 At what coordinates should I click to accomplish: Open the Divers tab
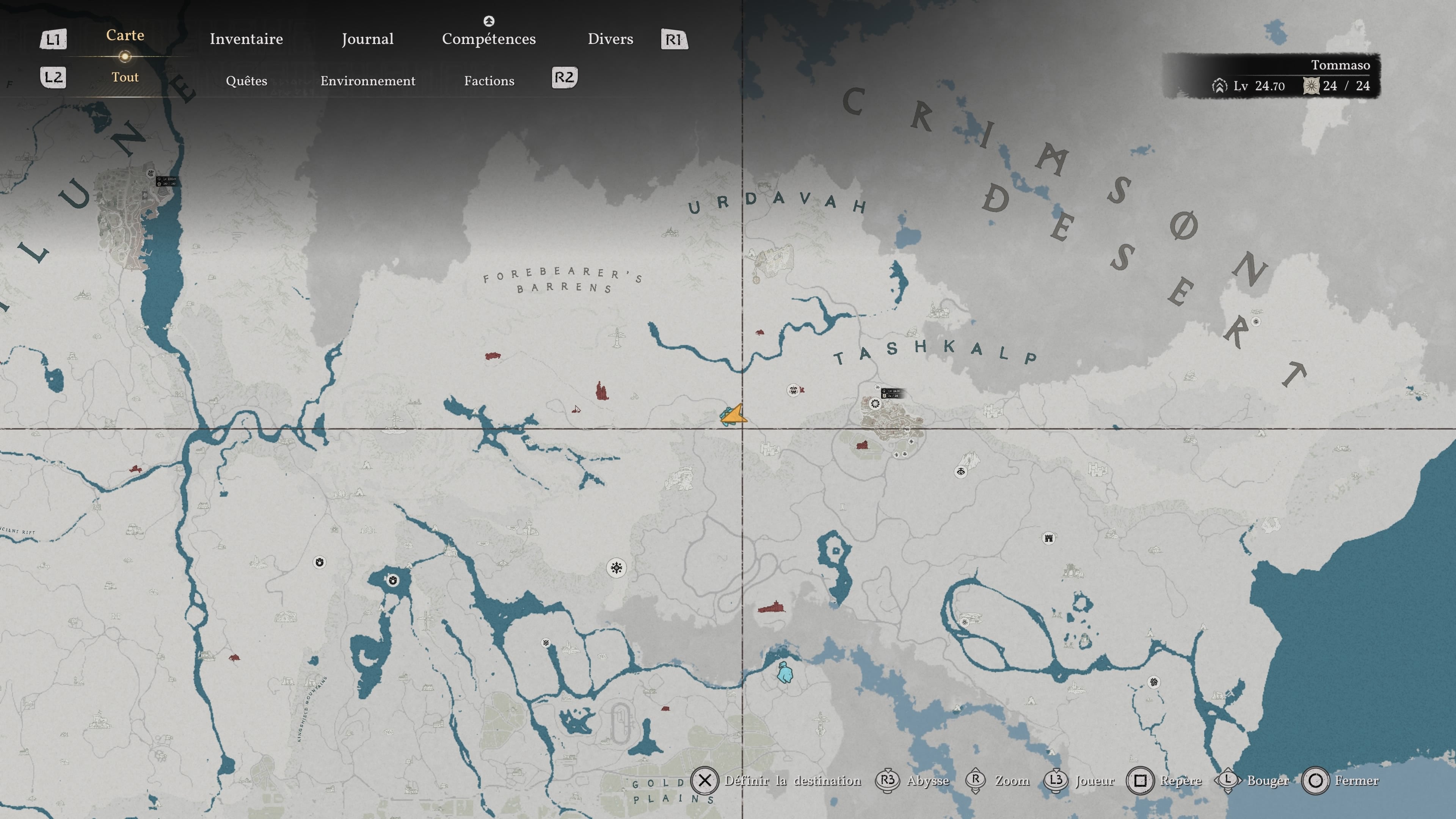pyautogui.click(x=610, y=39)
